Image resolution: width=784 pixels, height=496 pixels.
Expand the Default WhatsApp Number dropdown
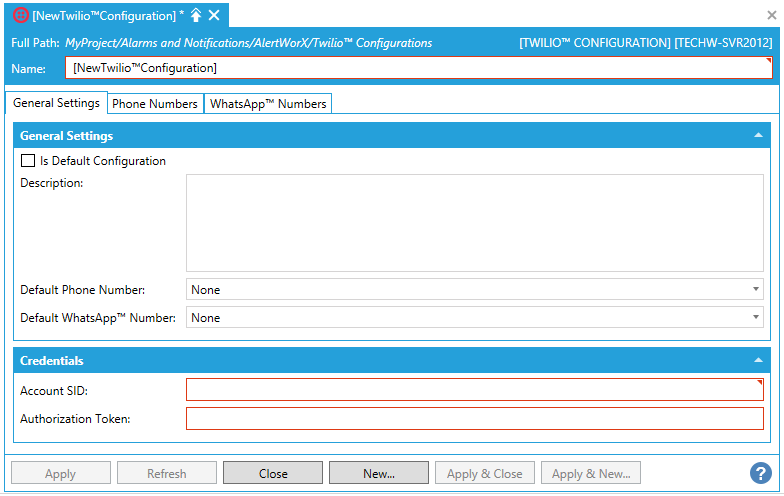[x=475, y=318]
